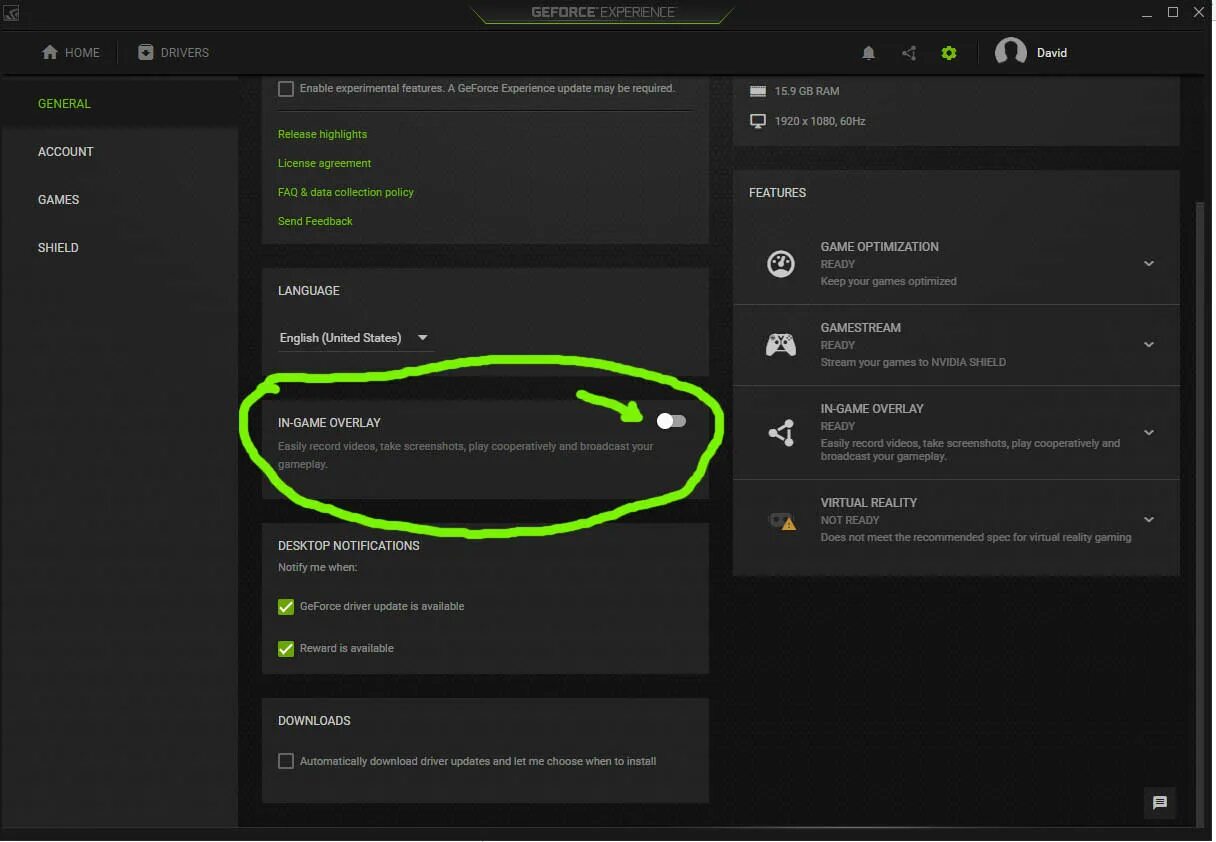Go to the Home tab
Image resolution: width=1216 pixels, height=842 pixels.
tap(71, 52)
